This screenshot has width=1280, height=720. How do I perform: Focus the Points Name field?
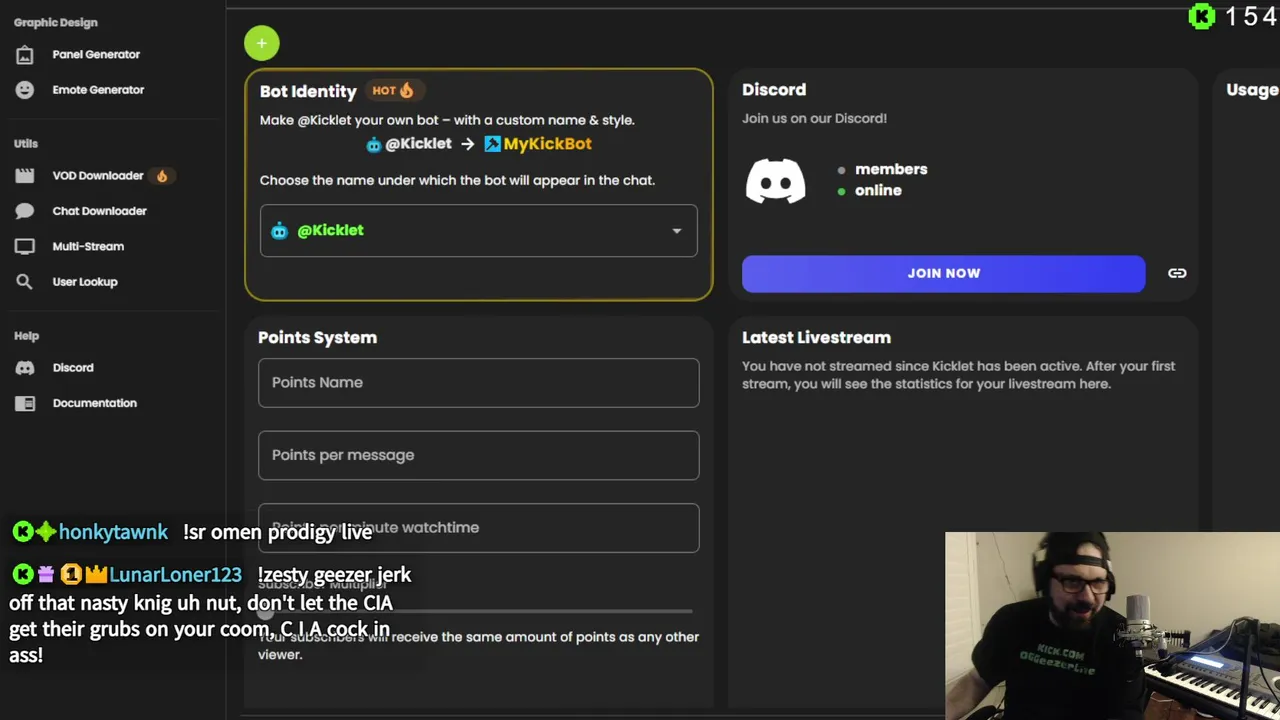coord(479,383)
